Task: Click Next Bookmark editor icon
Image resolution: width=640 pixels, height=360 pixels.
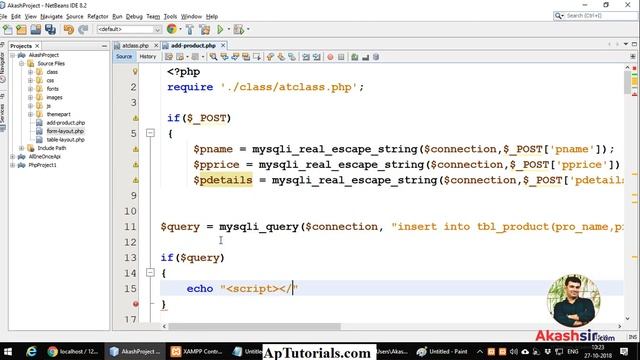Action: tap(281, 57)
